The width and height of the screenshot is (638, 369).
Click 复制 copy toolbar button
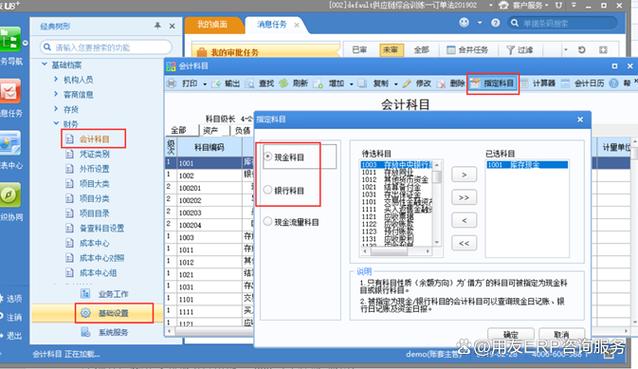pyautogui.click(x=375, y=83)
